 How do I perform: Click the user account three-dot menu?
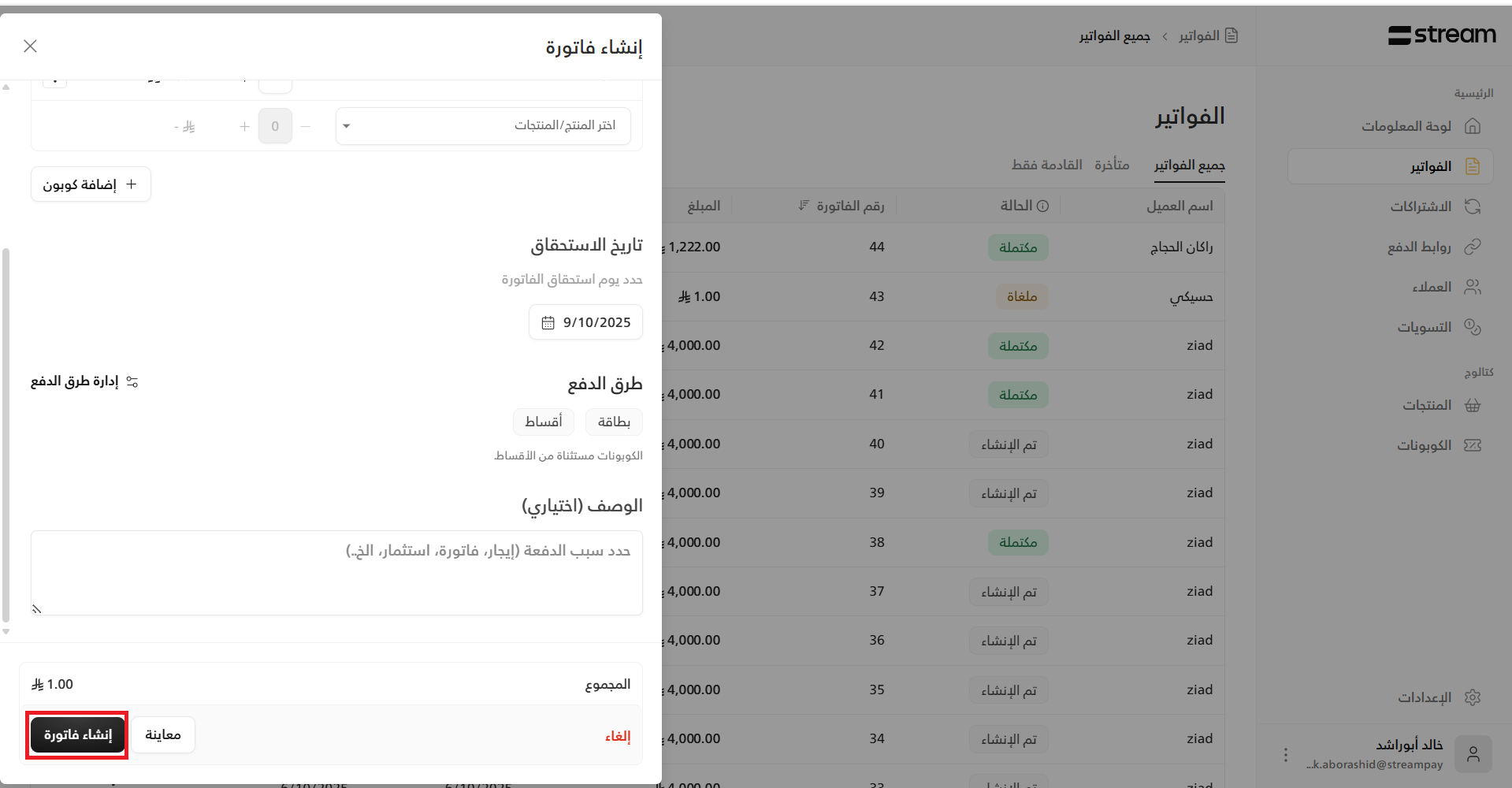tap(1285, 755)
